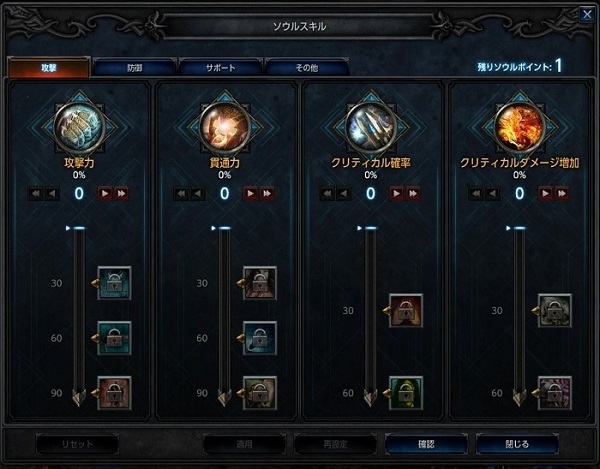Click the 閉じる button
The height and width of the screenshot is (469, 600).
tap(517, 444)
